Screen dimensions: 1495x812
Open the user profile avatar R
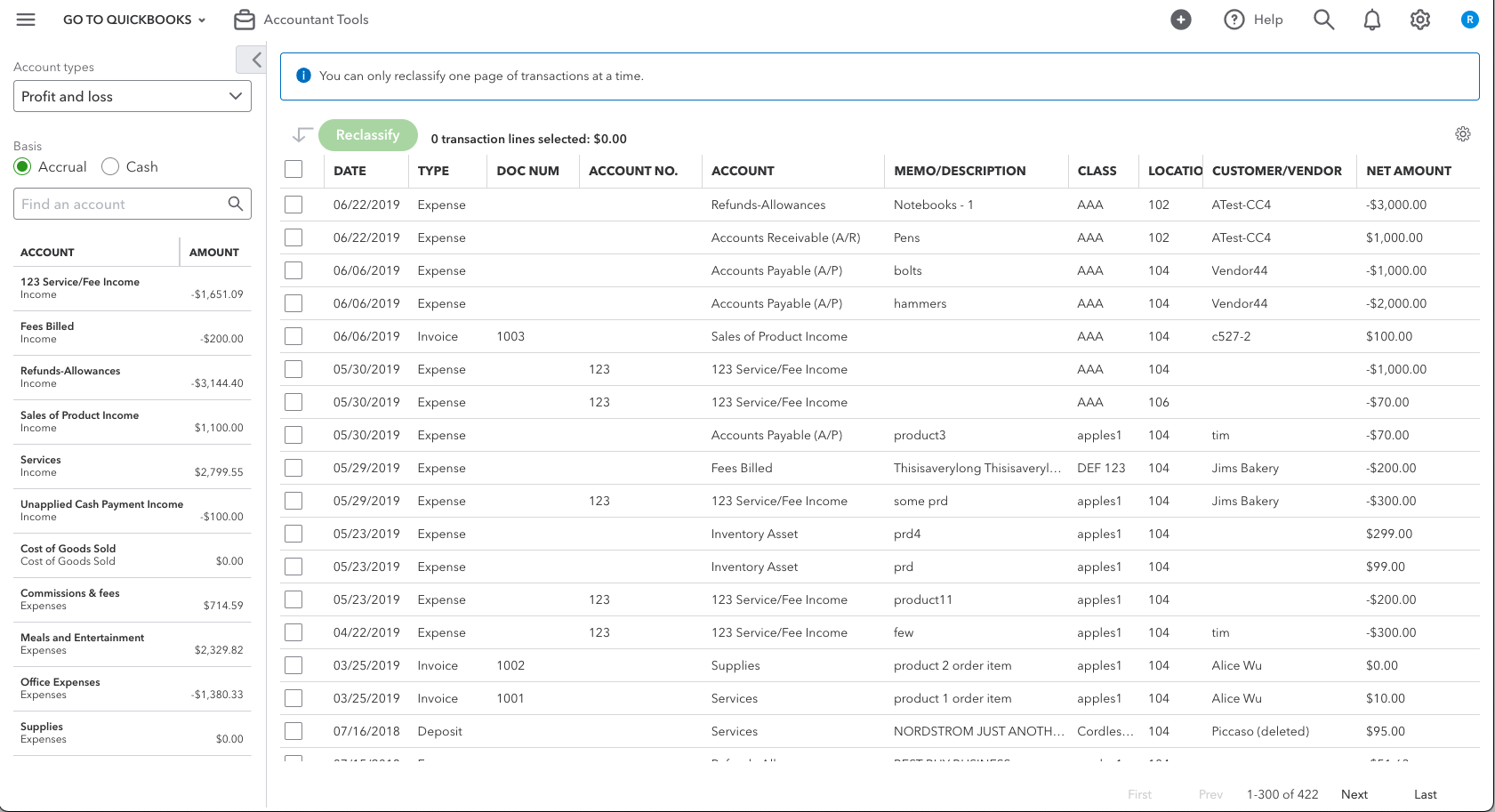[1470, 20]
